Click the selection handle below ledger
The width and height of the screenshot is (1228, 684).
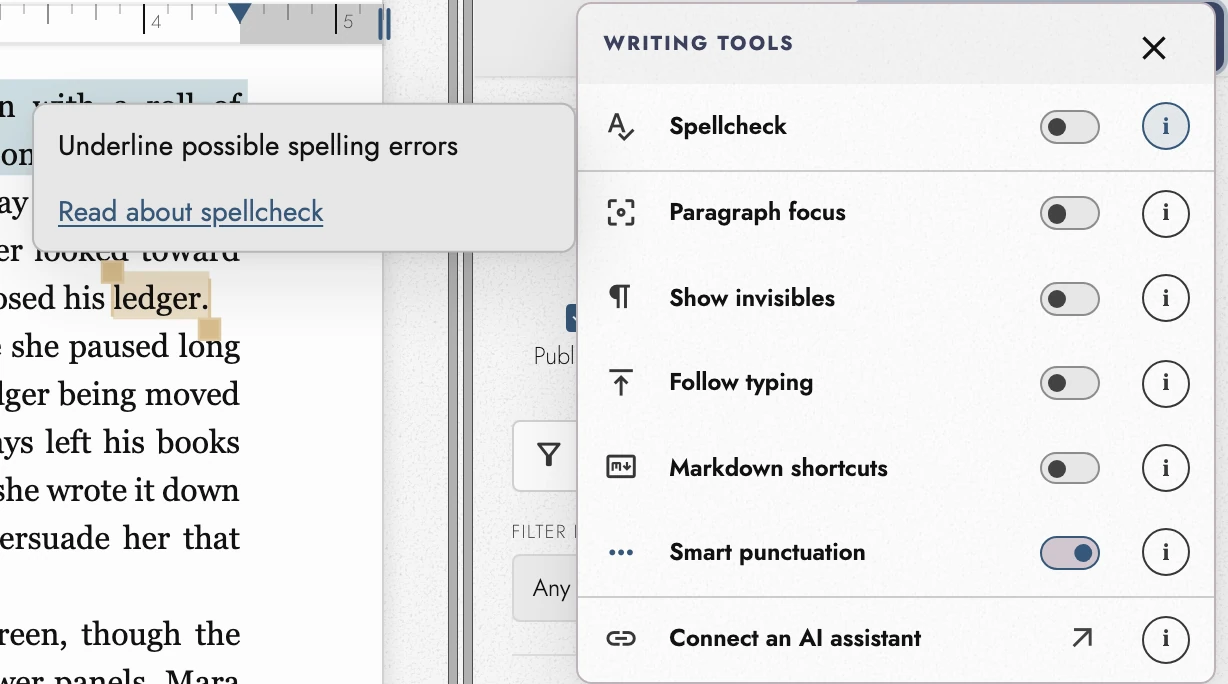point(209,329)
